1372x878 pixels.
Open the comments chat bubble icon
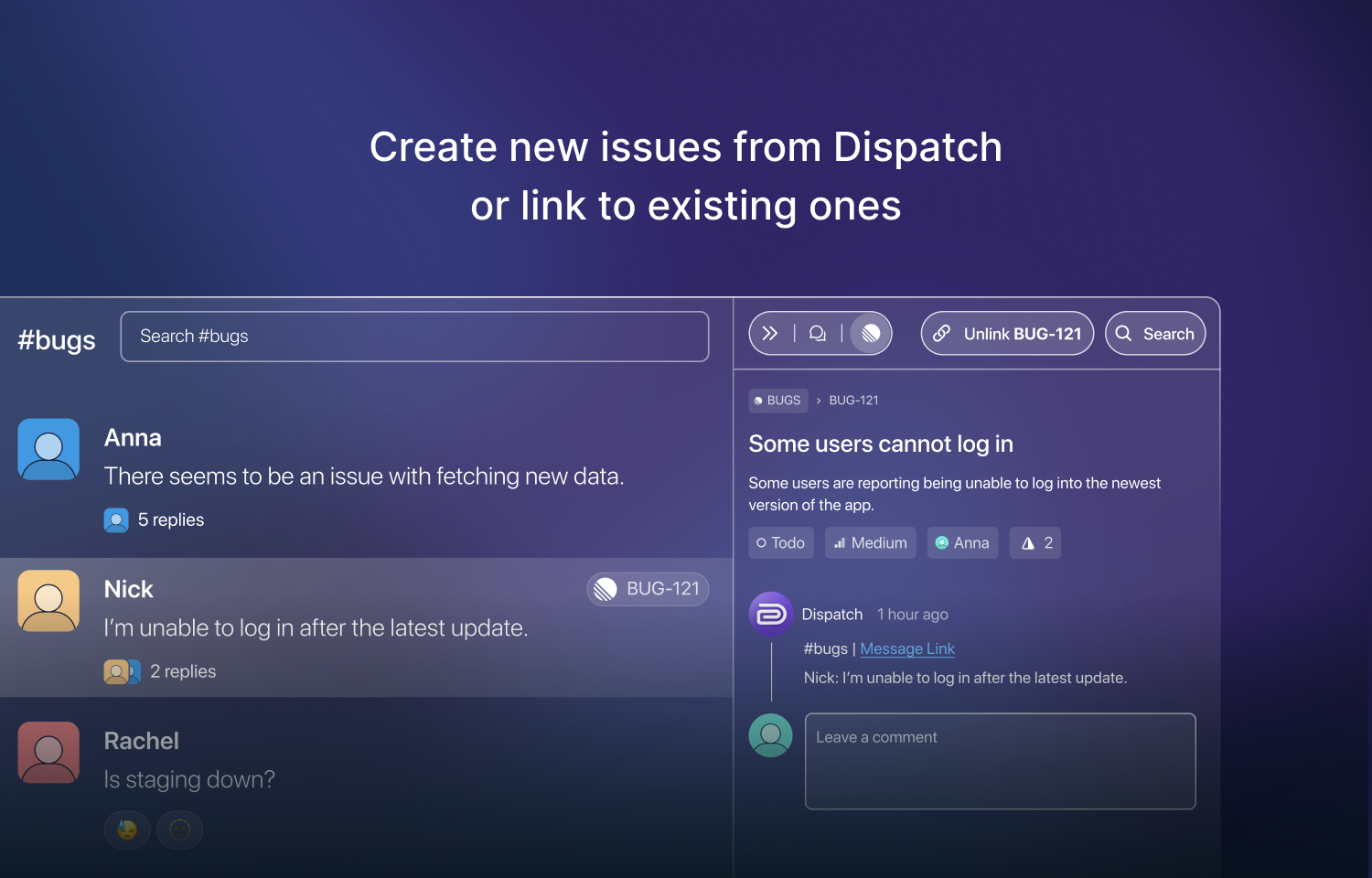click(x=818, y=334)
